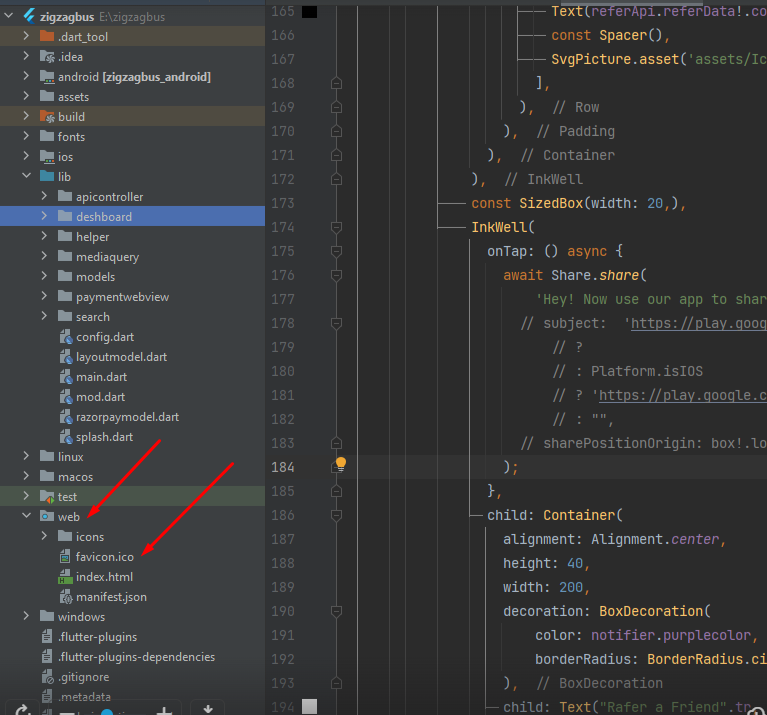Image resolution: width=767 pixels, height=715 pixels.
Task: Collapse the web folder
Action: (27, 517)
